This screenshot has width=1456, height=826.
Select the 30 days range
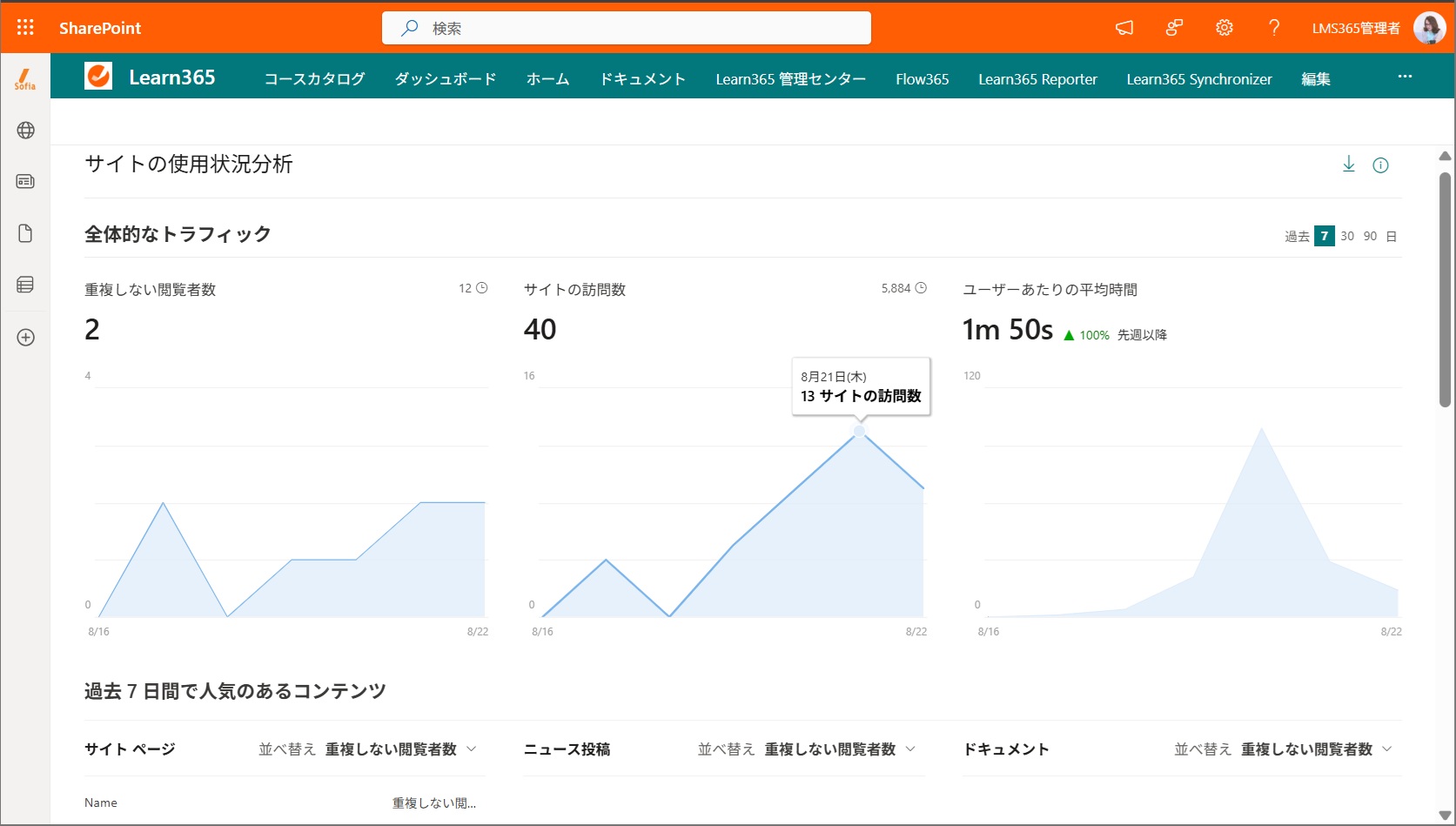click(1347, 236)
